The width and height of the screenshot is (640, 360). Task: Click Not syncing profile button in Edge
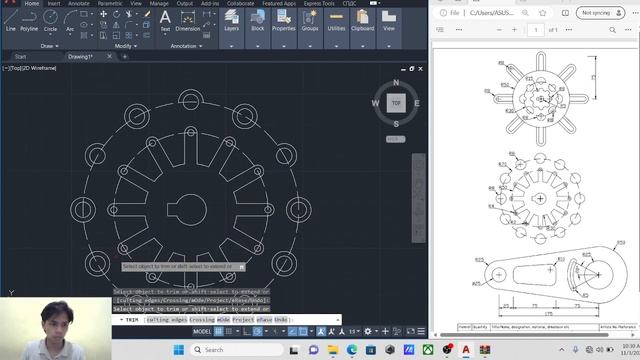(600, 13)
